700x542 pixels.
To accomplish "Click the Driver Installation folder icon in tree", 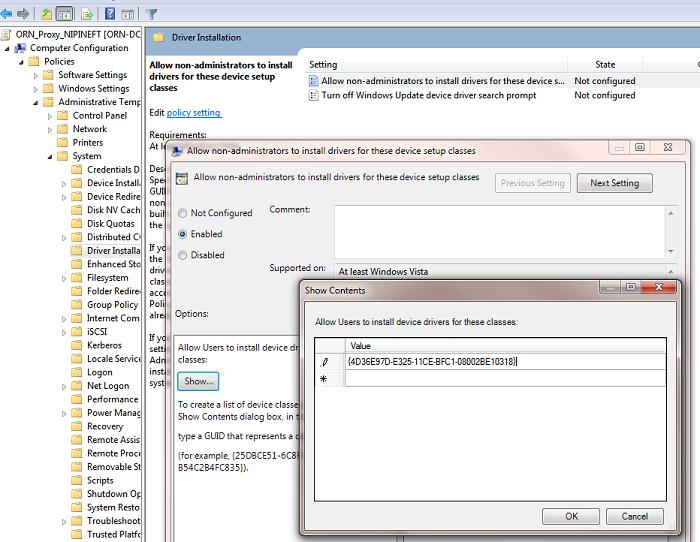I will (77, 251).
